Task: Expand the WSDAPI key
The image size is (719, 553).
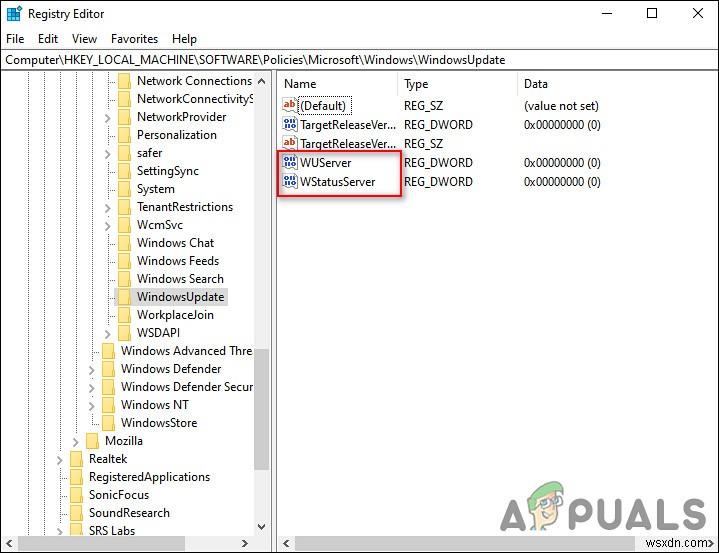Action: [107, 334]
